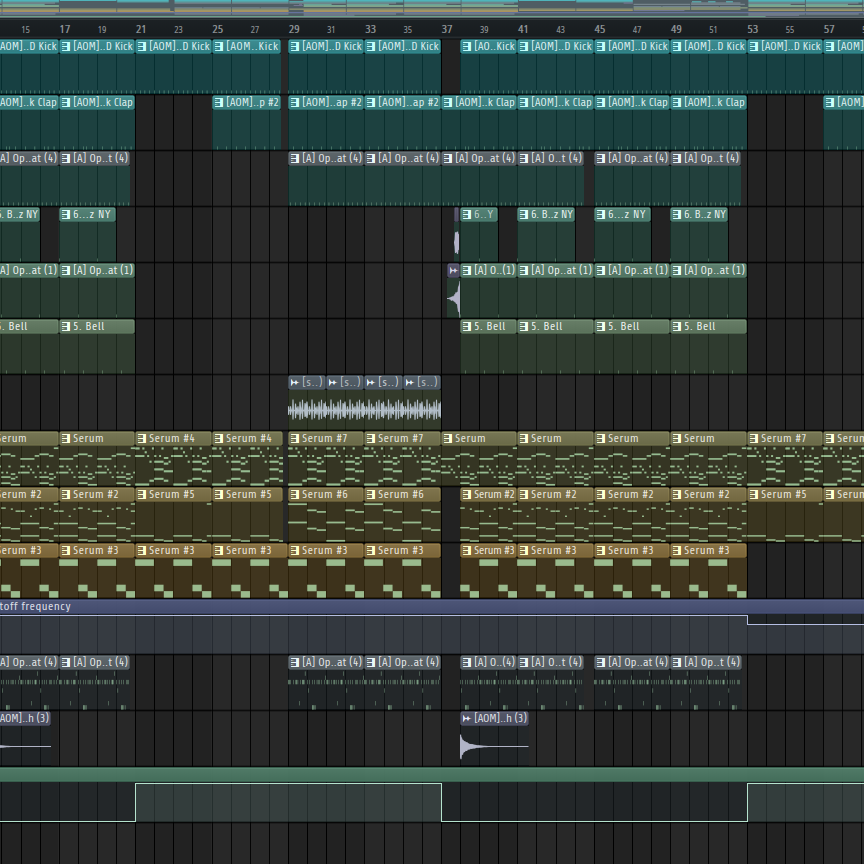Click the pattern icon on the first Serum #6 clip

295,494
